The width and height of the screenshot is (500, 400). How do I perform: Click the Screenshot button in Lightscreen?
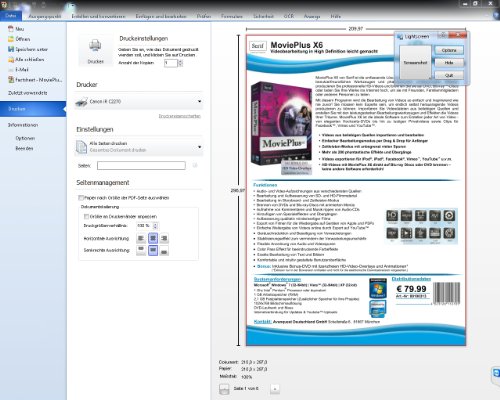(415, 63)
